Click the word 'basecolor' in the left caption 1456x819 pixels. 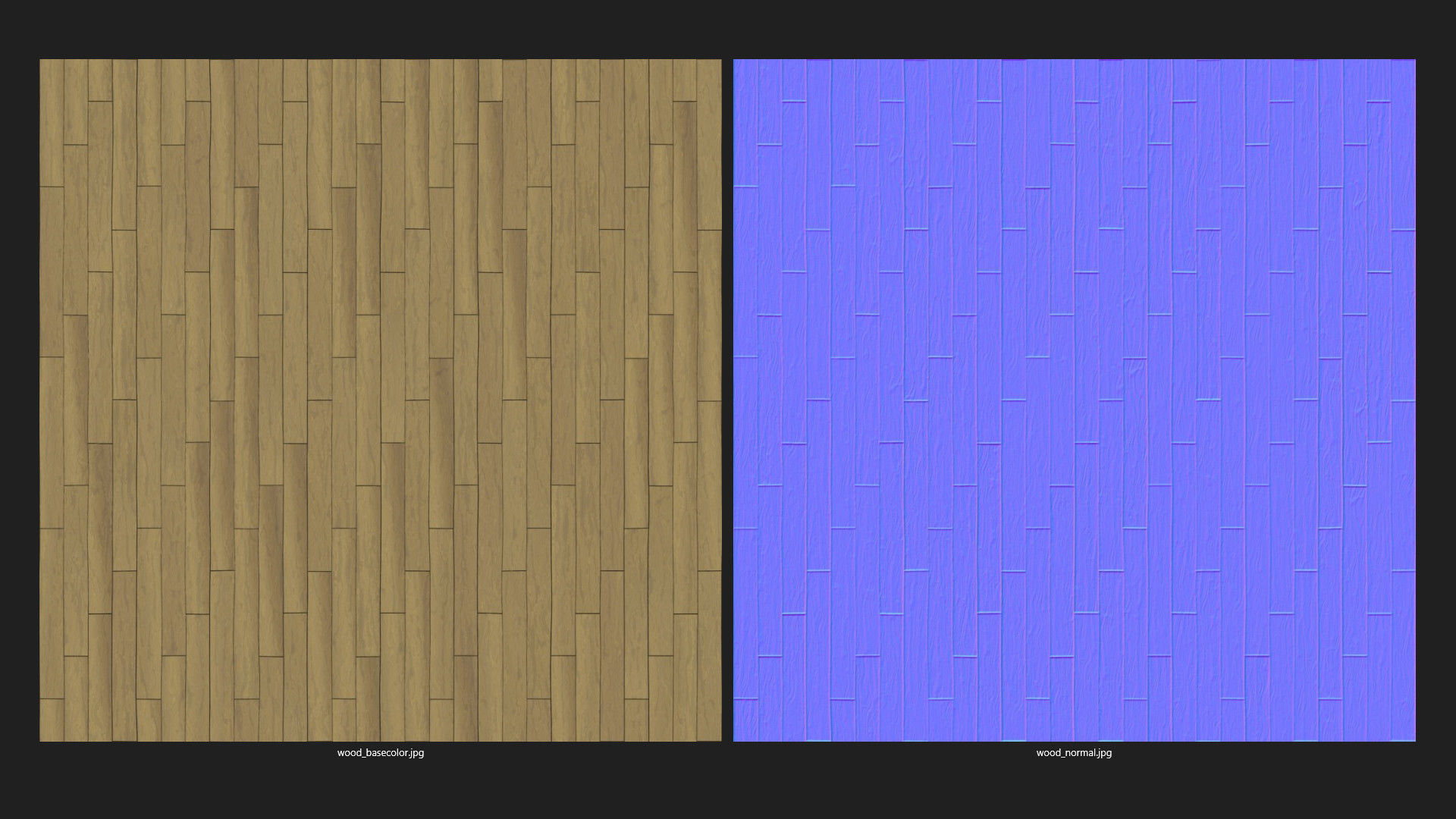(x=387, y=753)
